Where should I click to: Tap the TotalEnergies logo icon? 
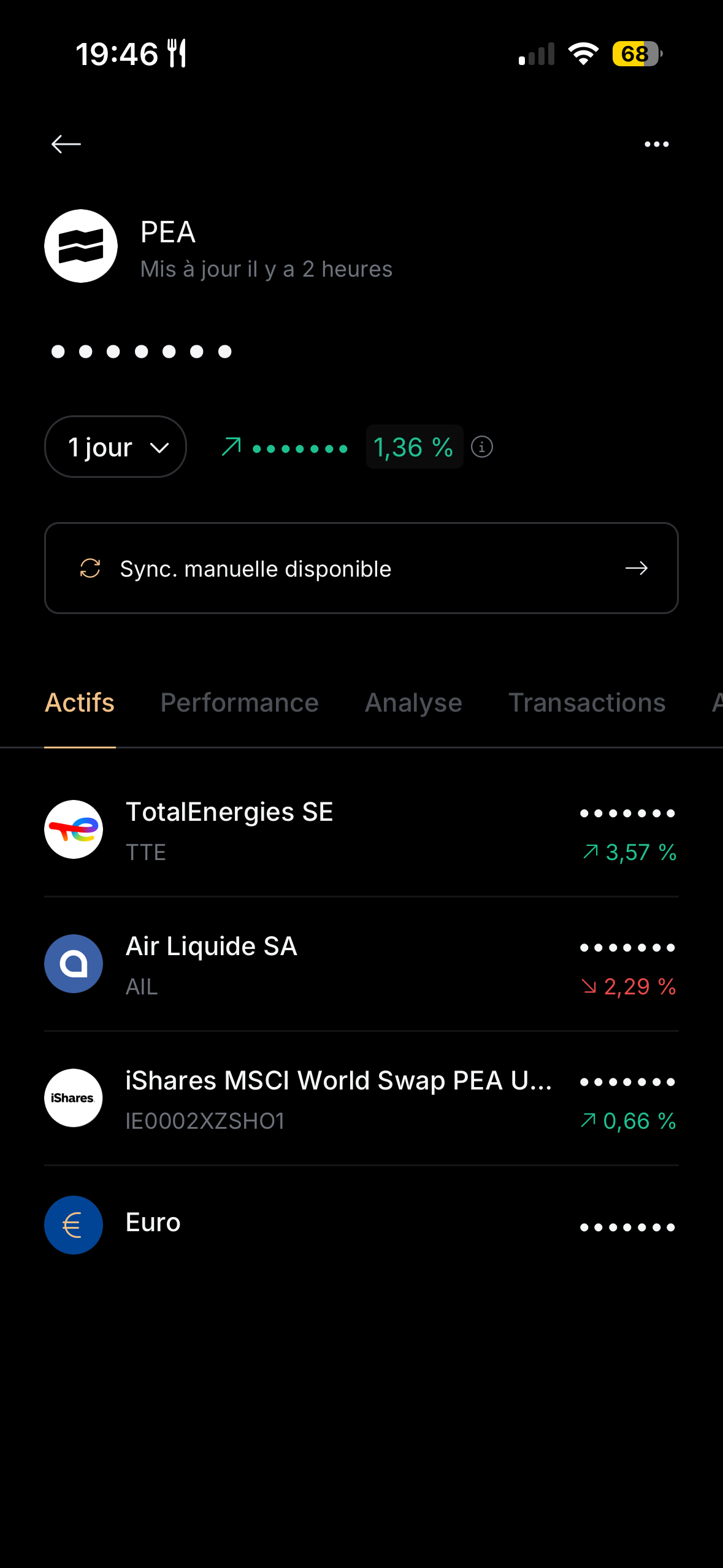[x=74, y=829]
